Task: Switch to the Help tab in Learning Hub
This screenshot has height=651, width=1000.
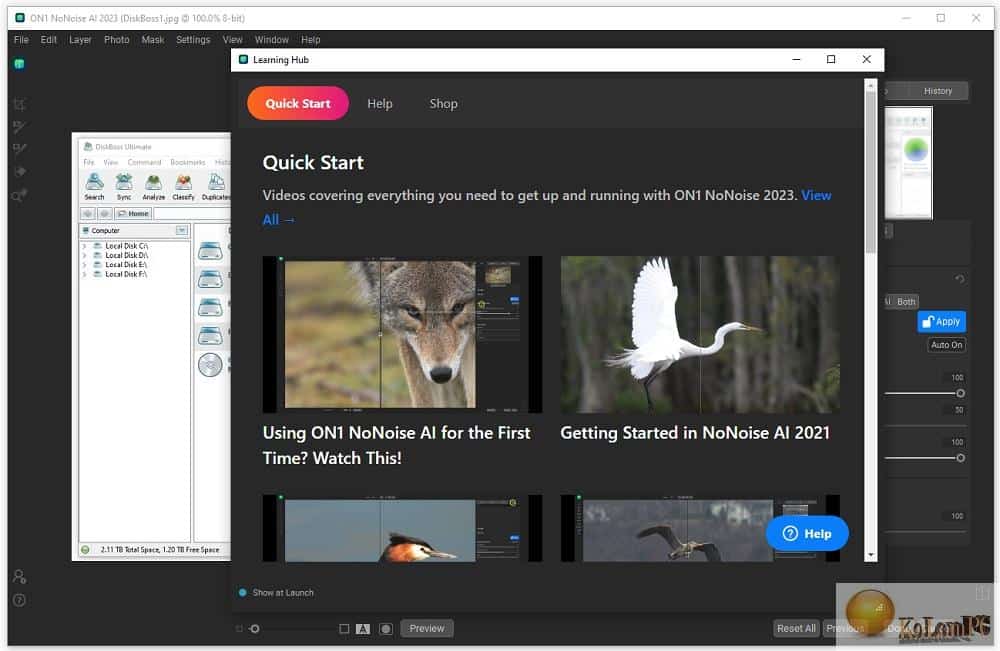Action: (x=379, y=103)
